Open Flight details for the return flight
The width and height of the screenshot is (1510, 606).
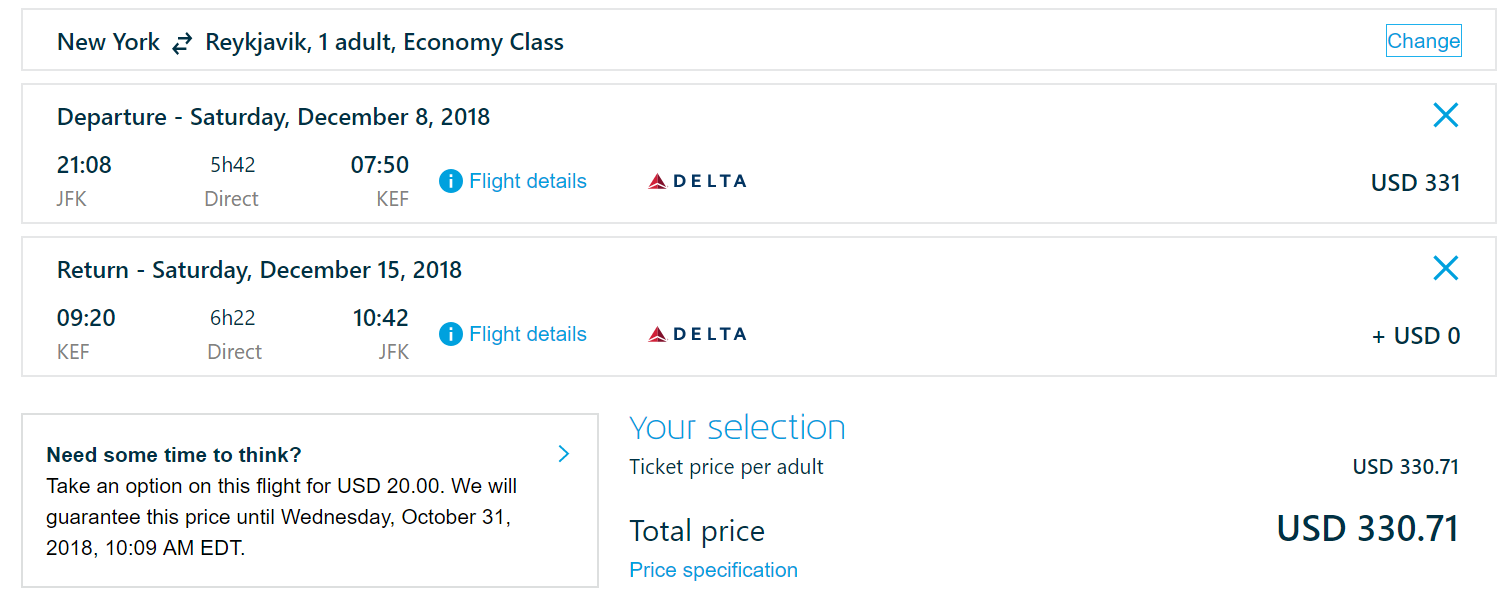tap(527, 334)
